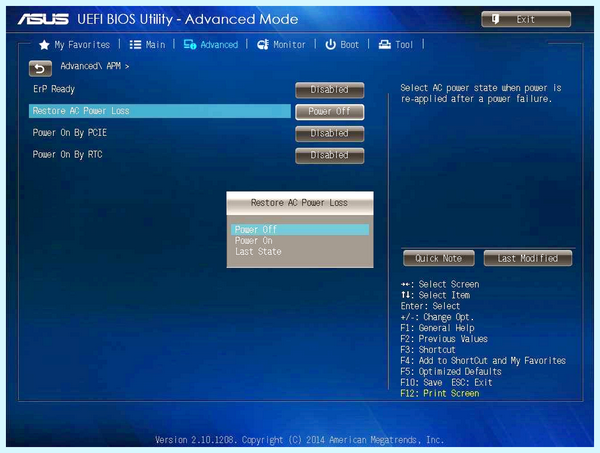Click the power icon beside Boot
Screen dimensions: 600x453
tap(330, 45)
